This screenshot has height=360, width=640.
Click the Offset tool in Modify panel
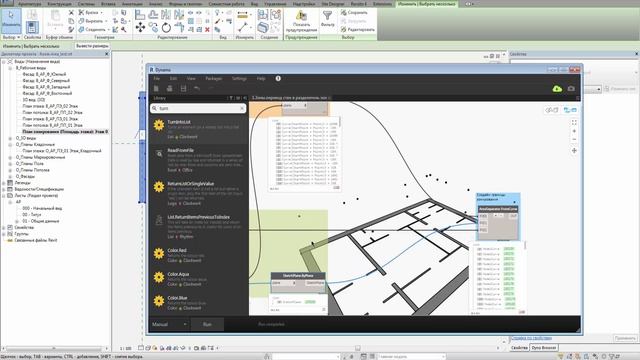153,15
